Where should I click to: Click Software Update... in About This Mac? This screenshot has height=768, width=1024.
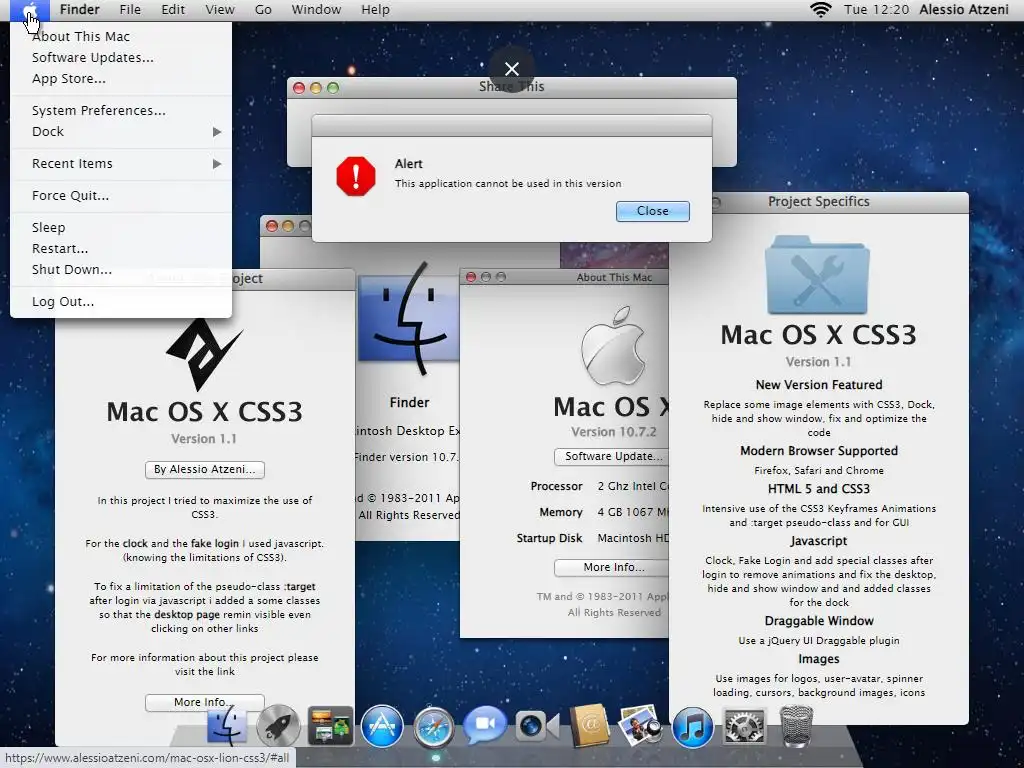click(x=613, y=456)
